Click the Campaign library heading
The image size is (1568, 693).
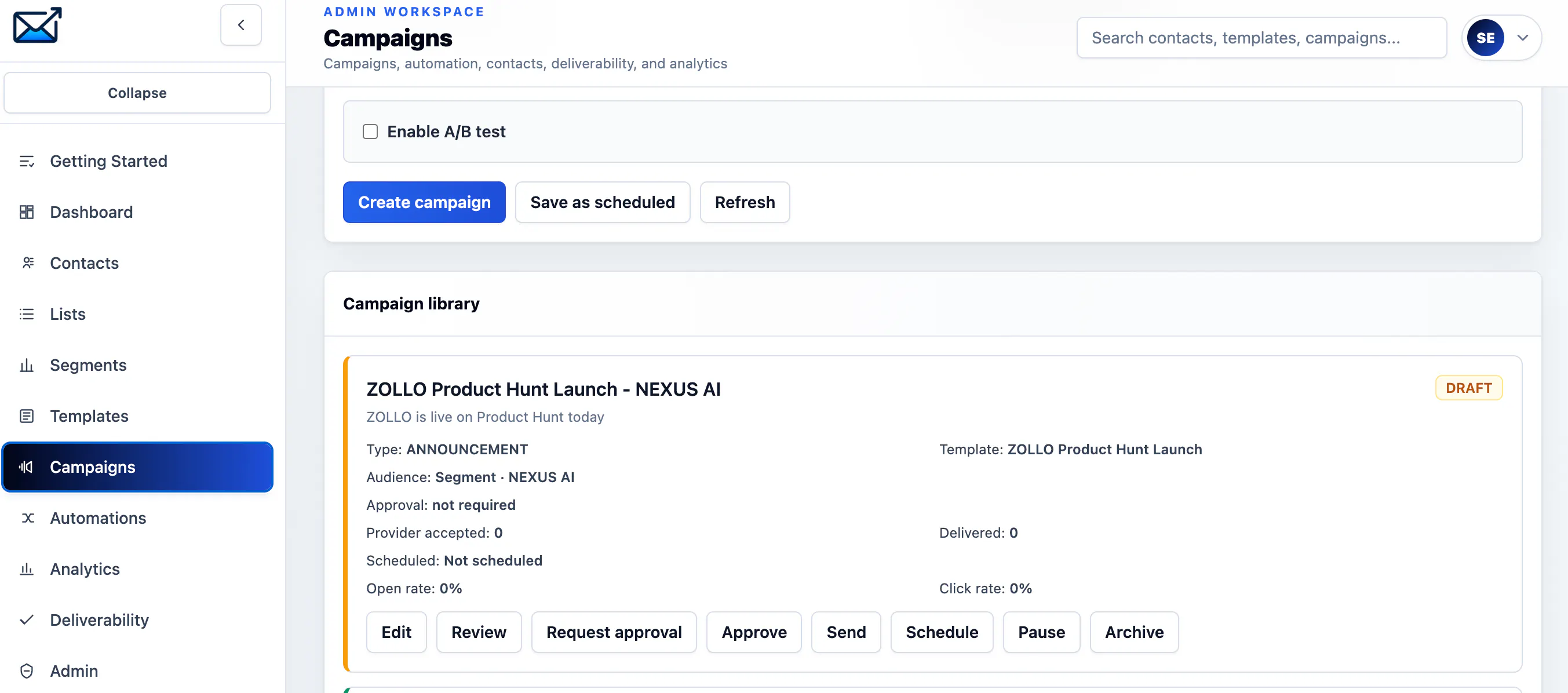[411, 304]
